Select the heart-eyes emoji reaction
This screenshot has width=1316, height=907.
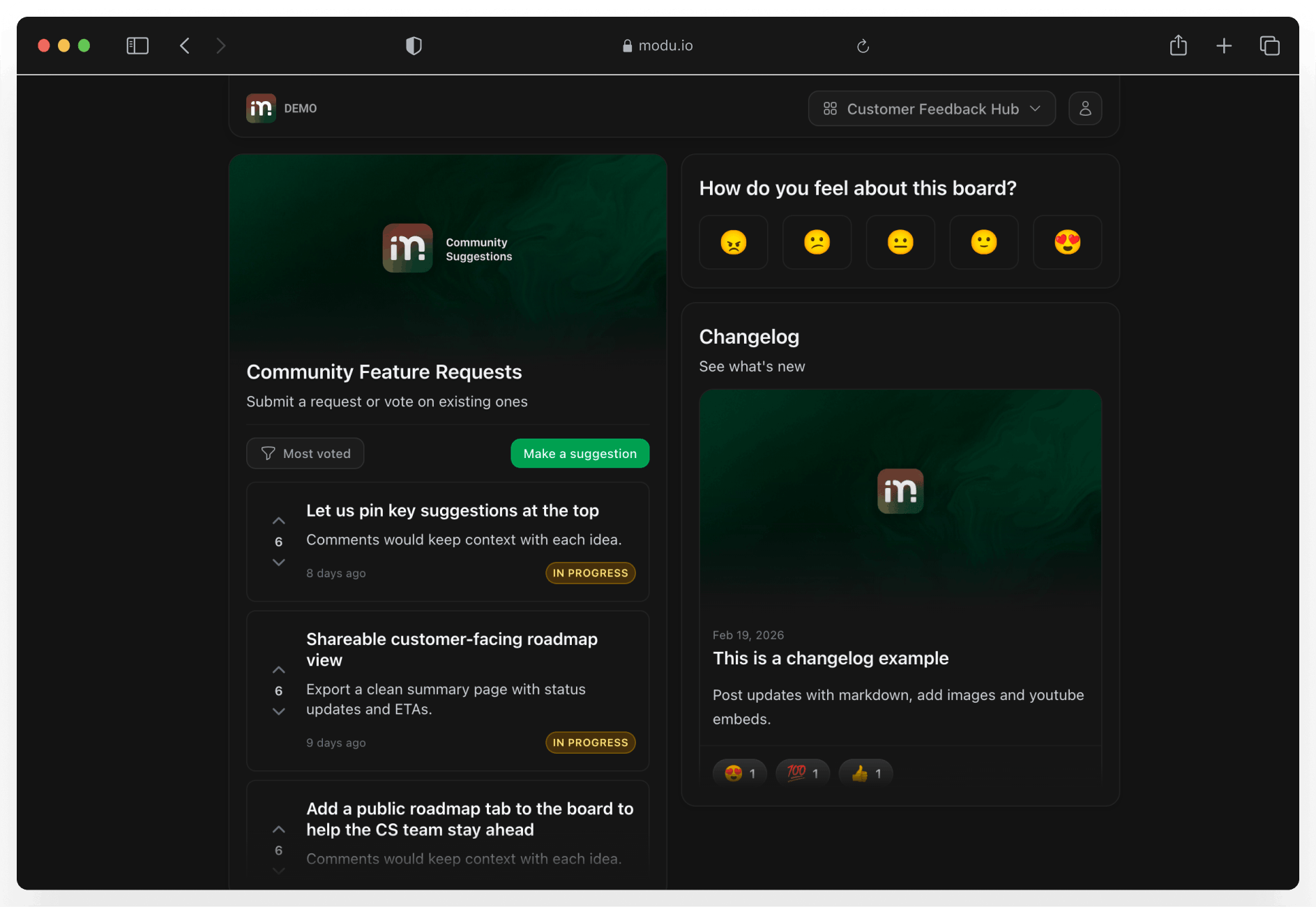[x=1067, y=243]
